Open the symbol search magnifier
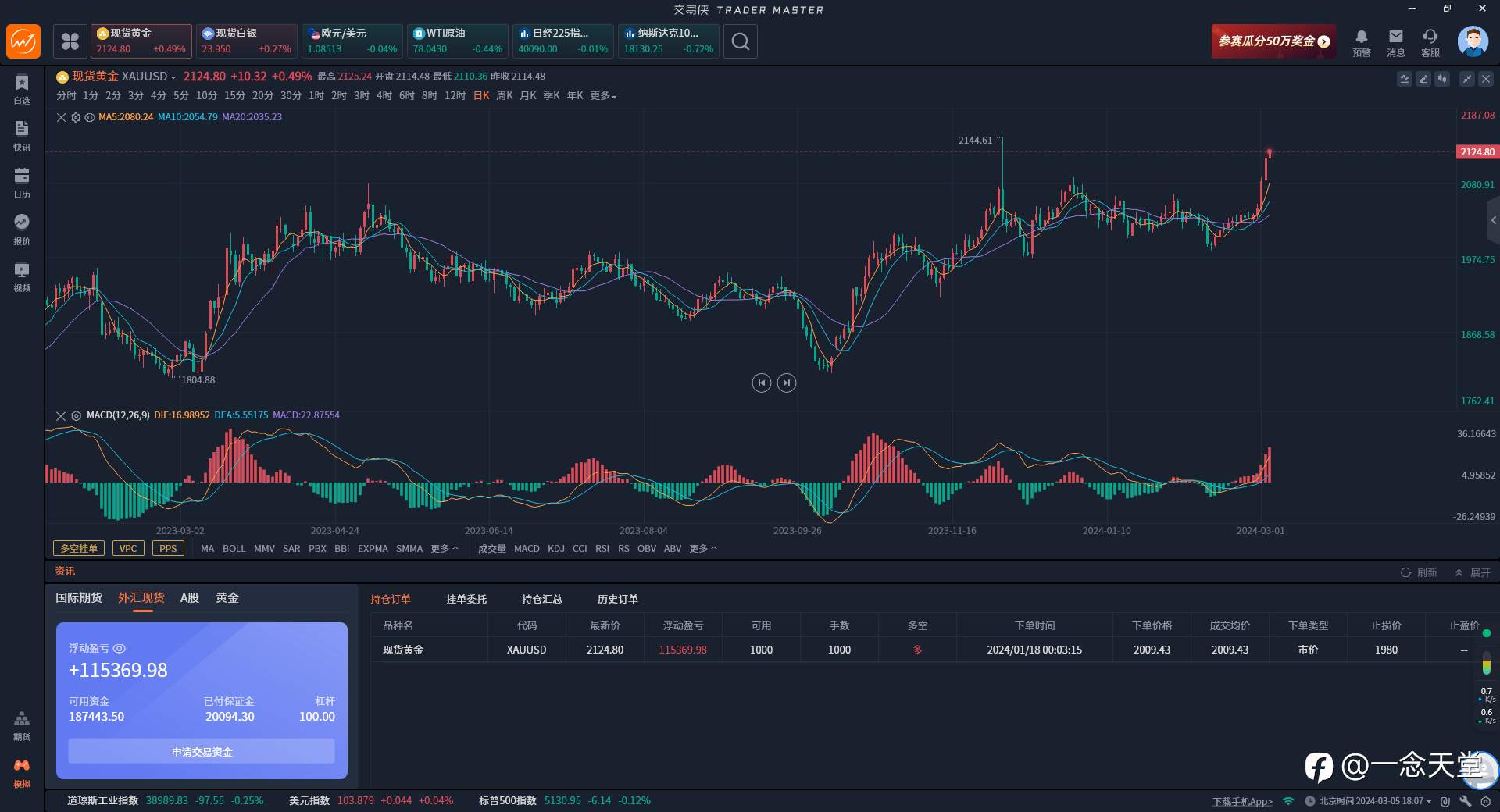The height and width of the screenshot is (812, 1500). point(741,41)
